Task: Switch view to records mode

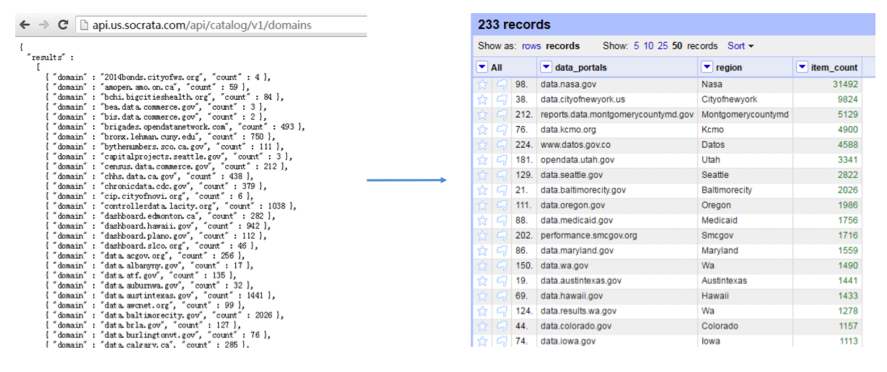Action: 562,46
